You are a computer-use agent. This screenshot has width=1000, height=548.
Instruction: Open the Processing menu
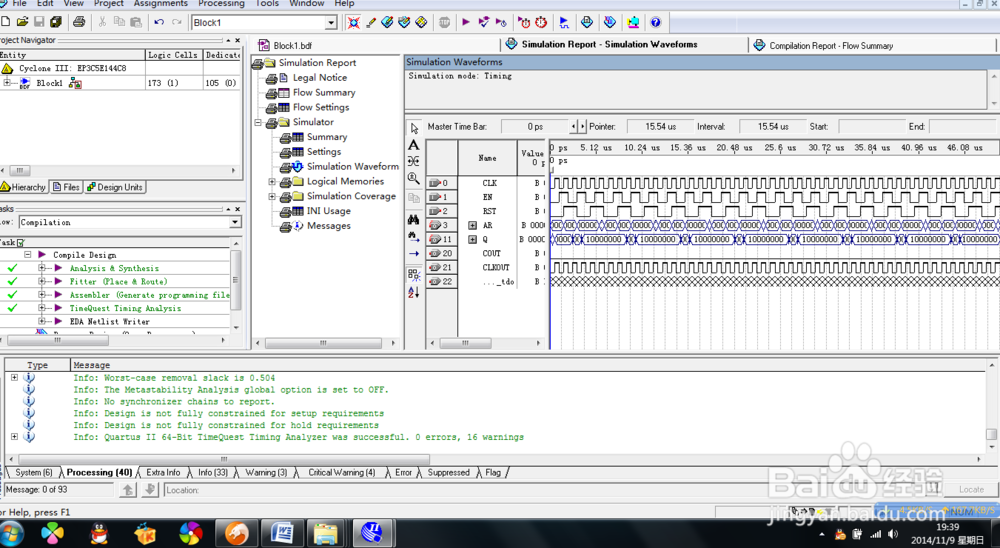click(x=221, y=4)
